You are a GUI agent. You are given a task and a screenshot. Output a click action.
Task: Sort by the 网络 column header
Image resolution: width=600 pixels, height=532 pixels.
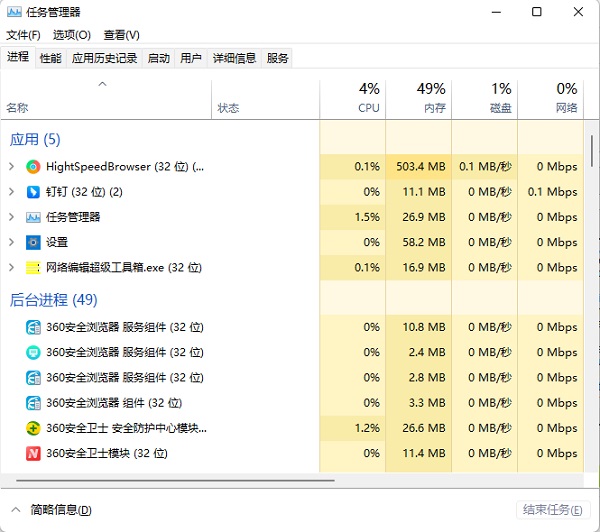point(551,100)
